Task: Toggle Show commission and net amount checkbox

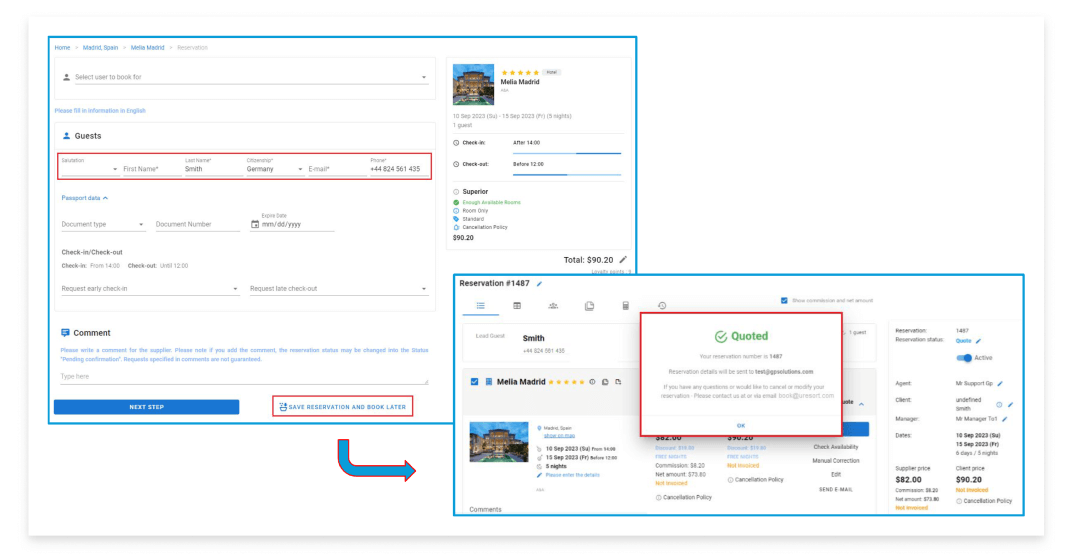Action: (784, 300)
